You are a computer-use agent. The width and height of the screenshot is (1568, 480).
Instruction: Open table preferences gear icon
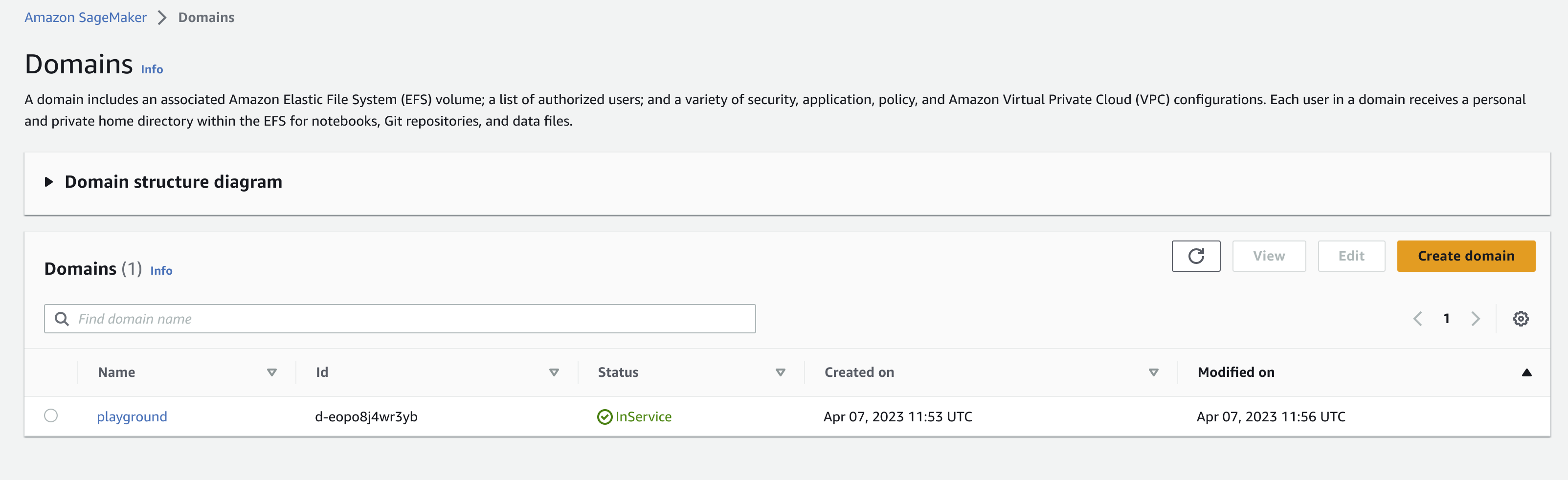point(1520,319)
